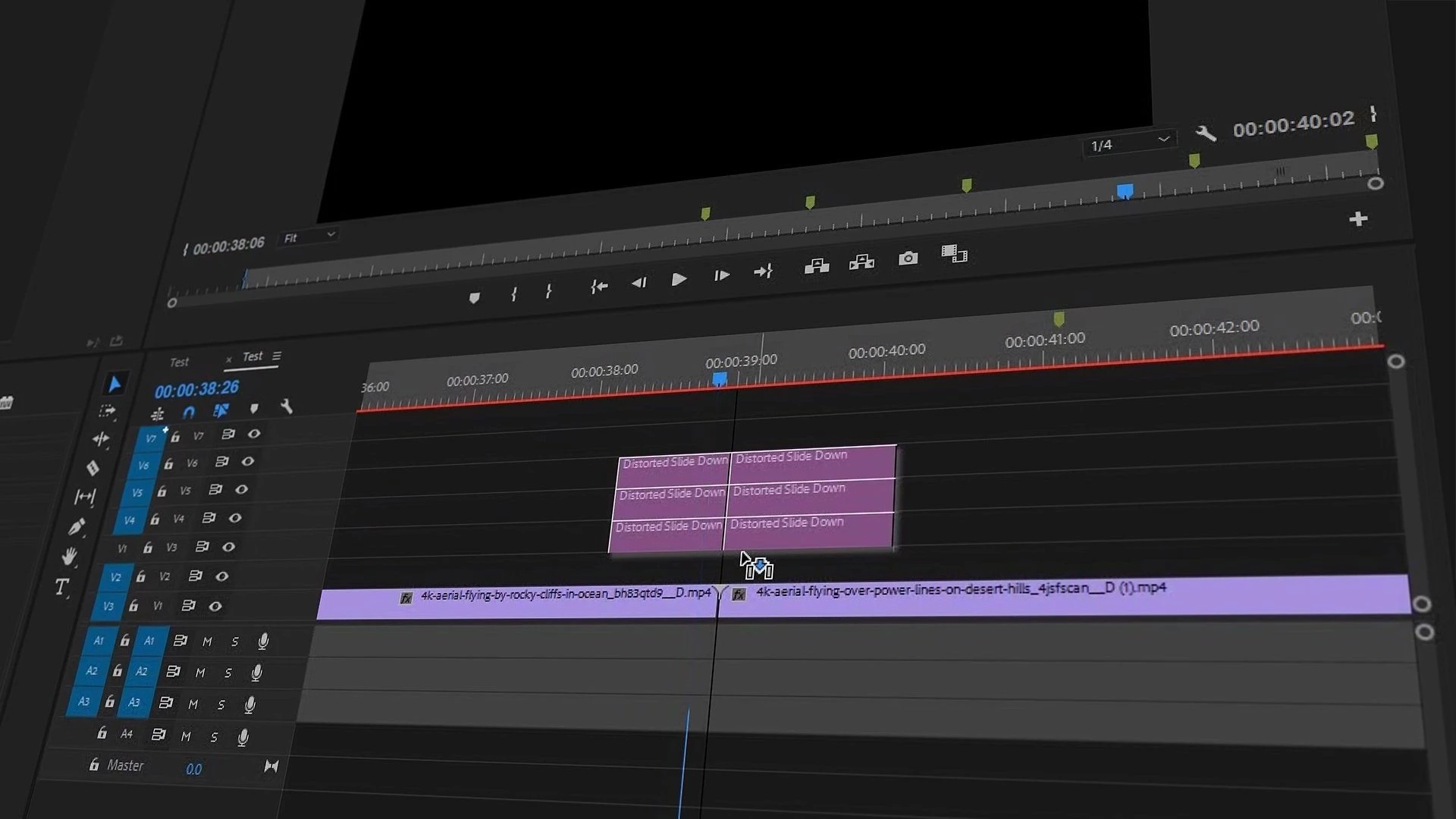1456x819 pixels.
Task: Open timeline display settings wrench
Action: [287, 407]
